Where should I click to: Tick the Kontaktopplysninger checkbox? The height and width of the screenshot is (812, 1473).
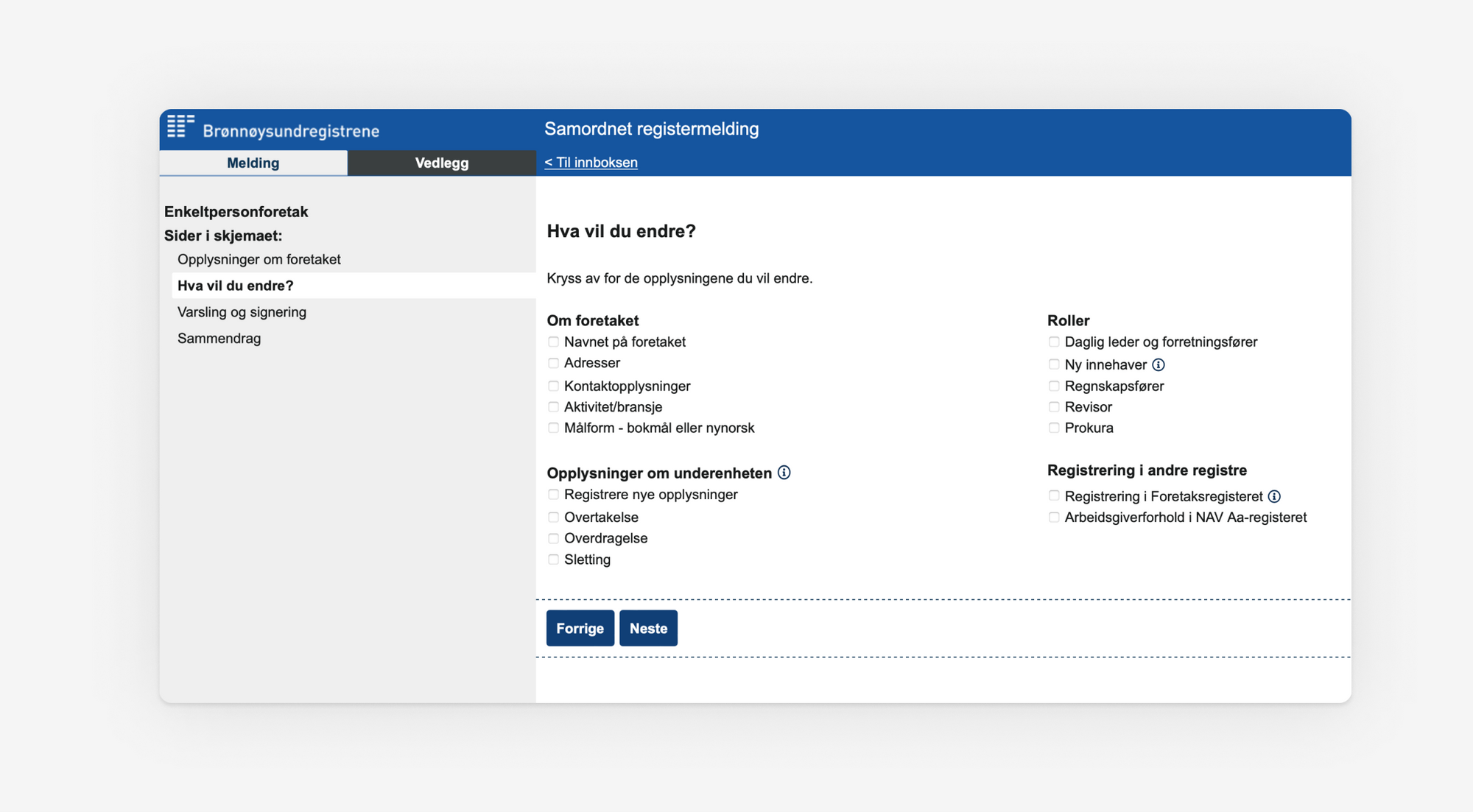553,385
